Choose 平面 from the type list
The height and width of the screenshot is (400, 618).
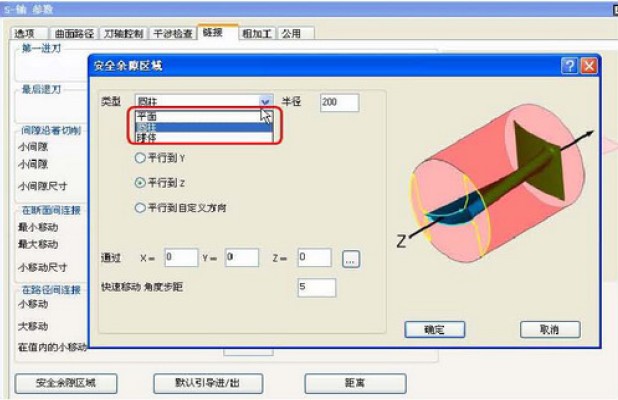(x=203, y=117)
